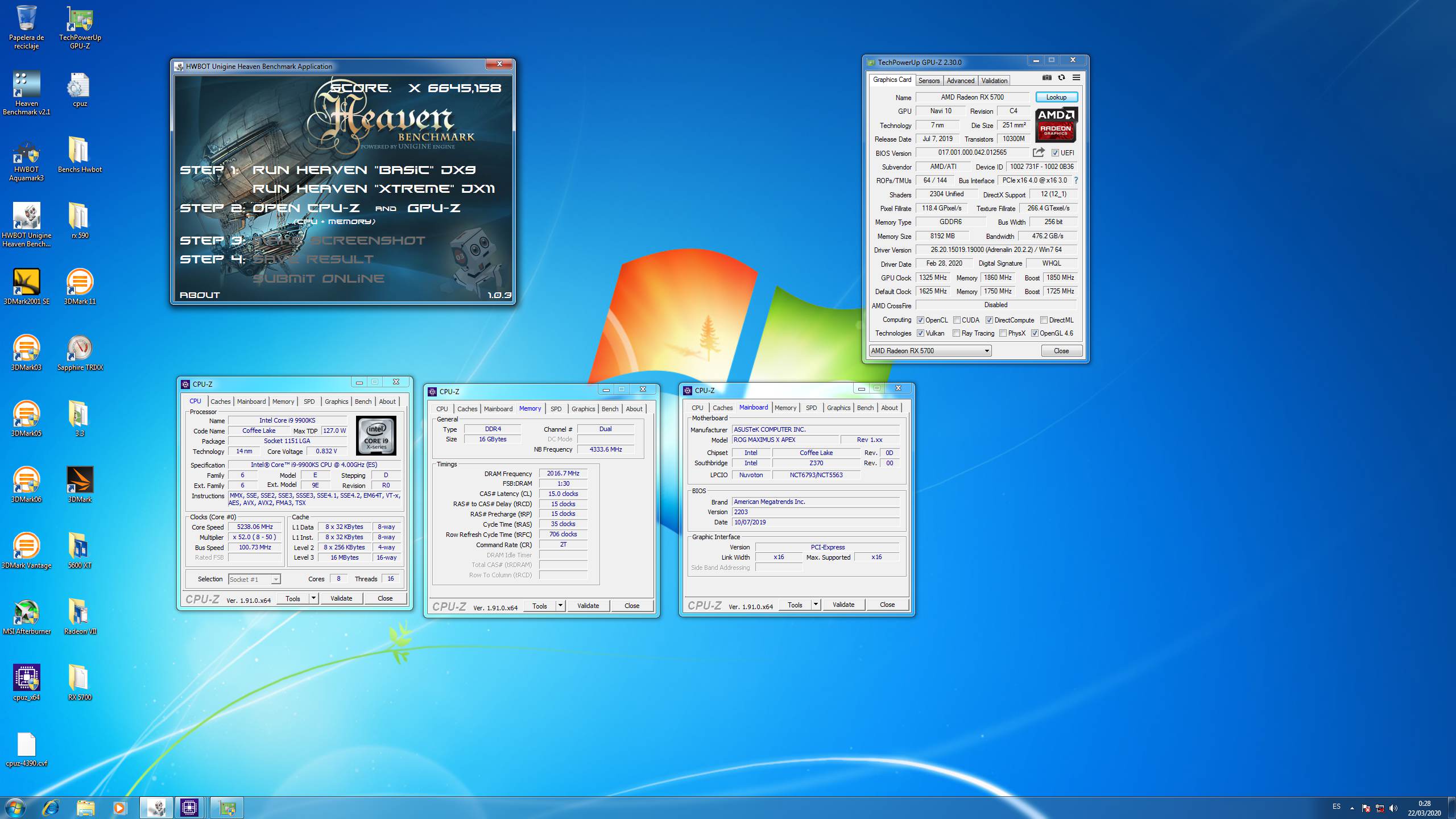Click the Bus Interface question mark icon
The image size is (1456, 819).
(1076, 180)
